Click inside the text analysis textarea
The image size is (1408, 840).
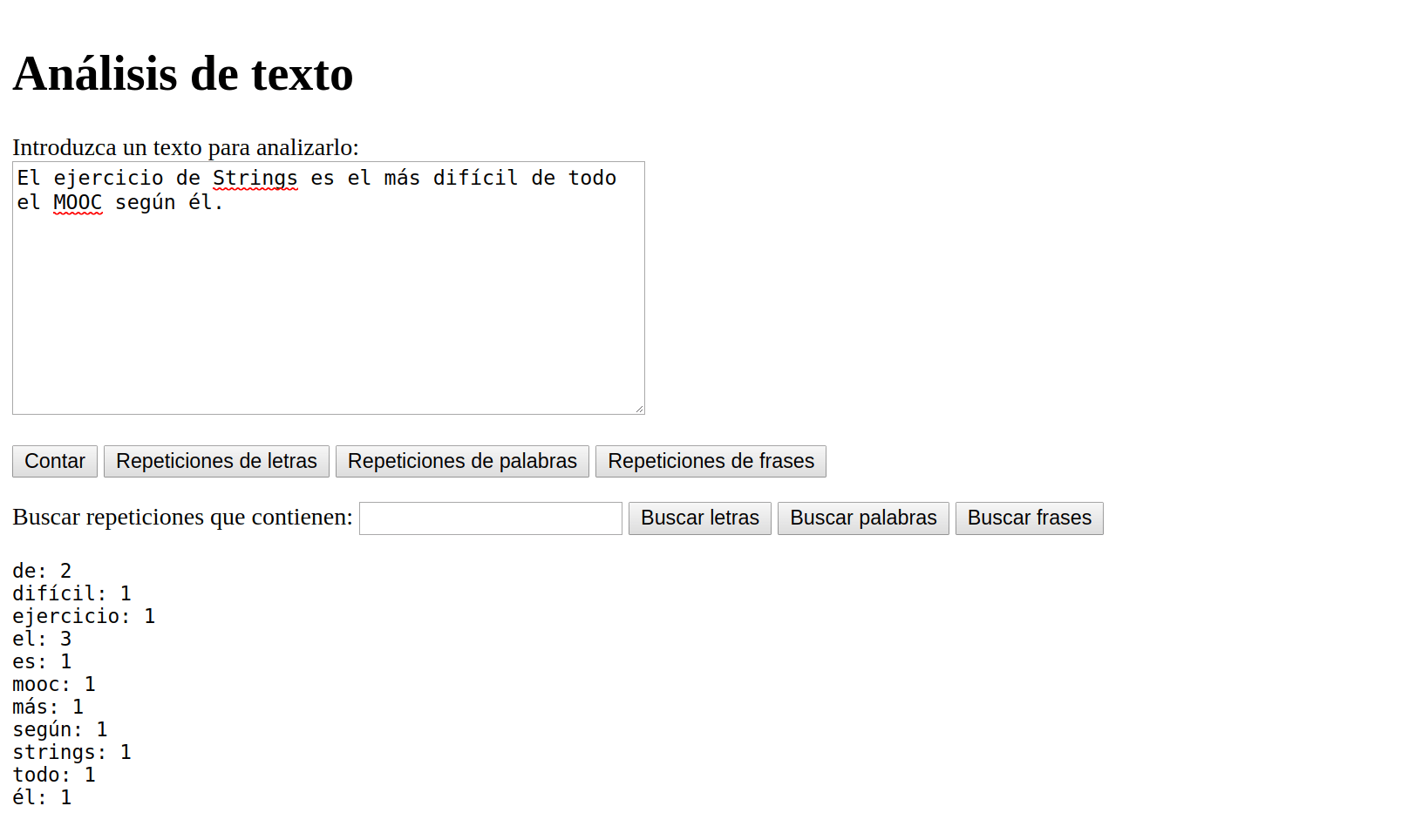click(329, 288)
